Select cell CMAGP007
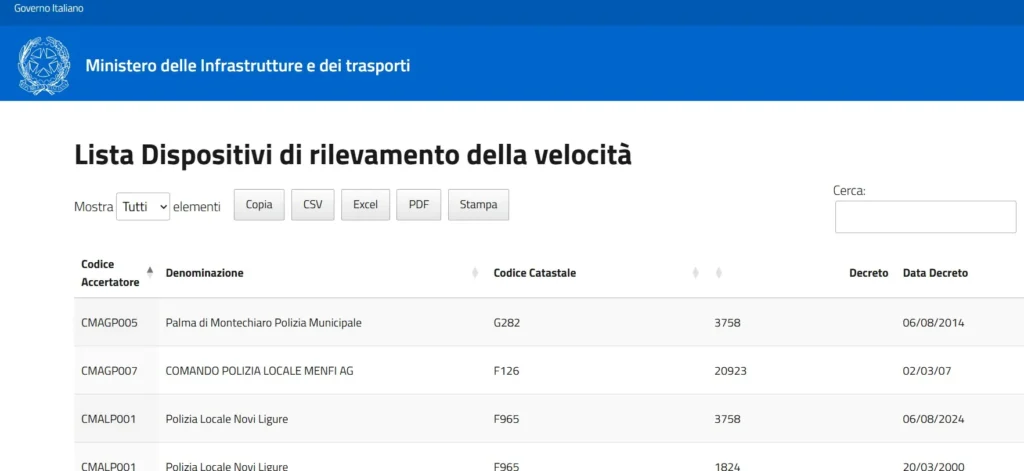 click(x=109, y=371)
